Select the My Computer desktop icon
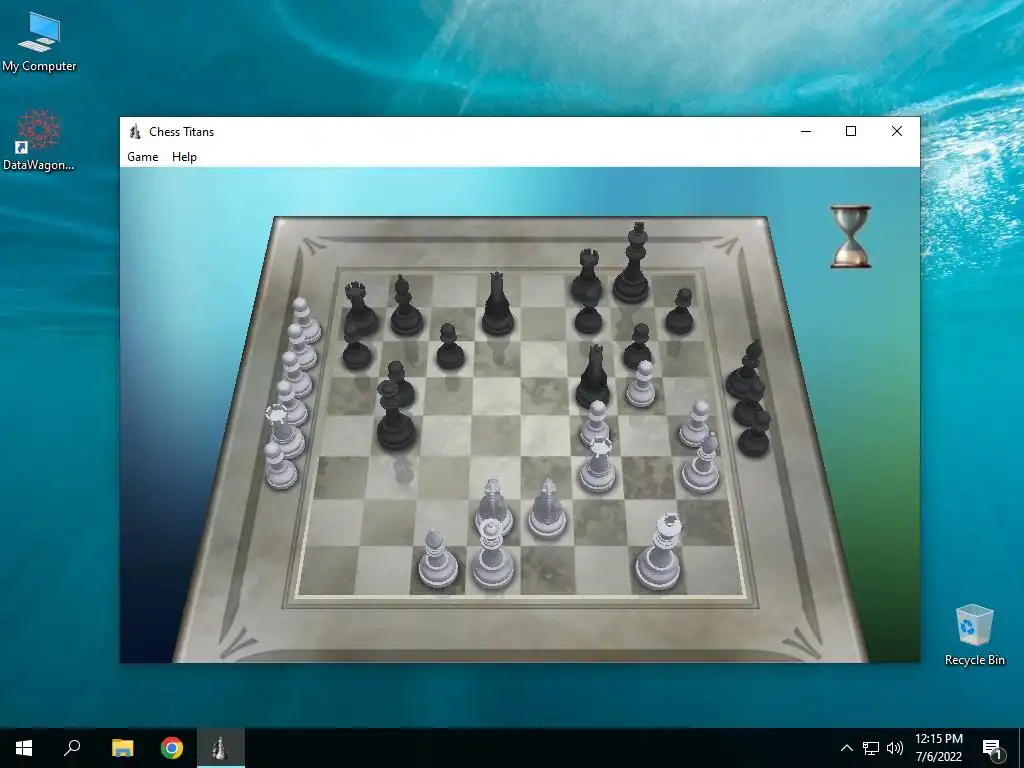 click(x=39, y=42)
